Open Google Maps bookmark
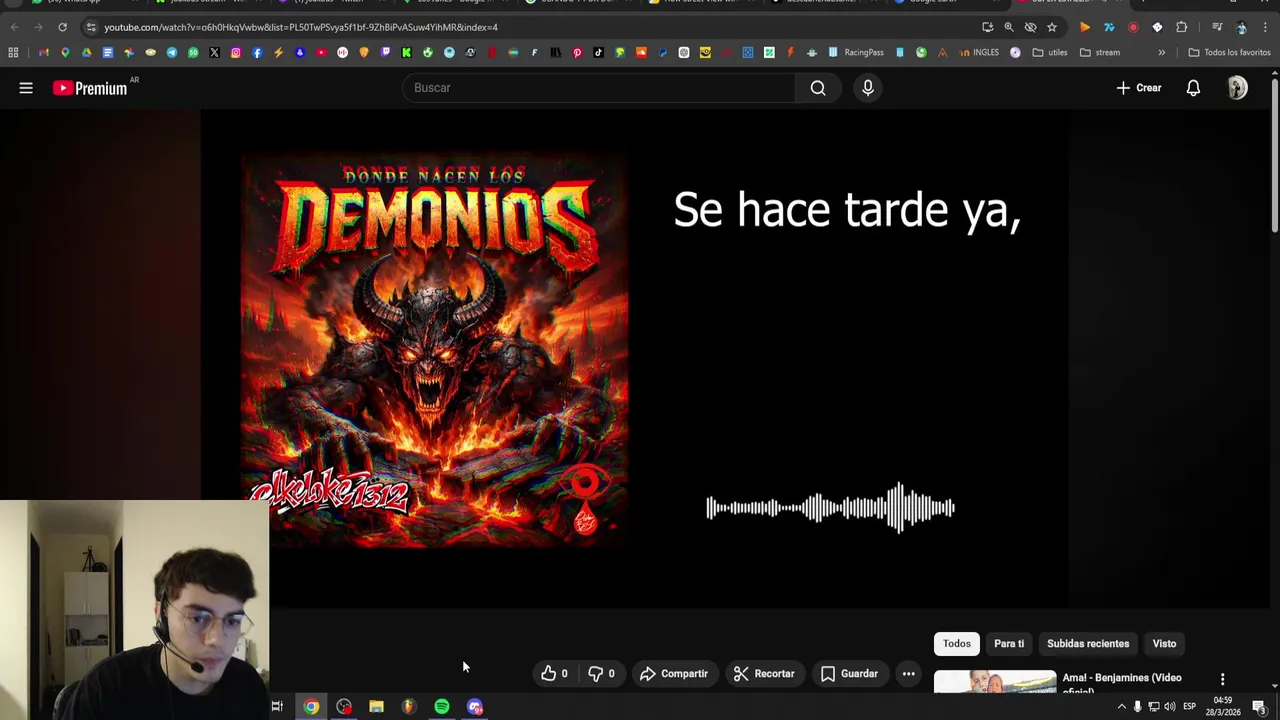Viewport: 1280px width, 720px height. click(65, 52)
